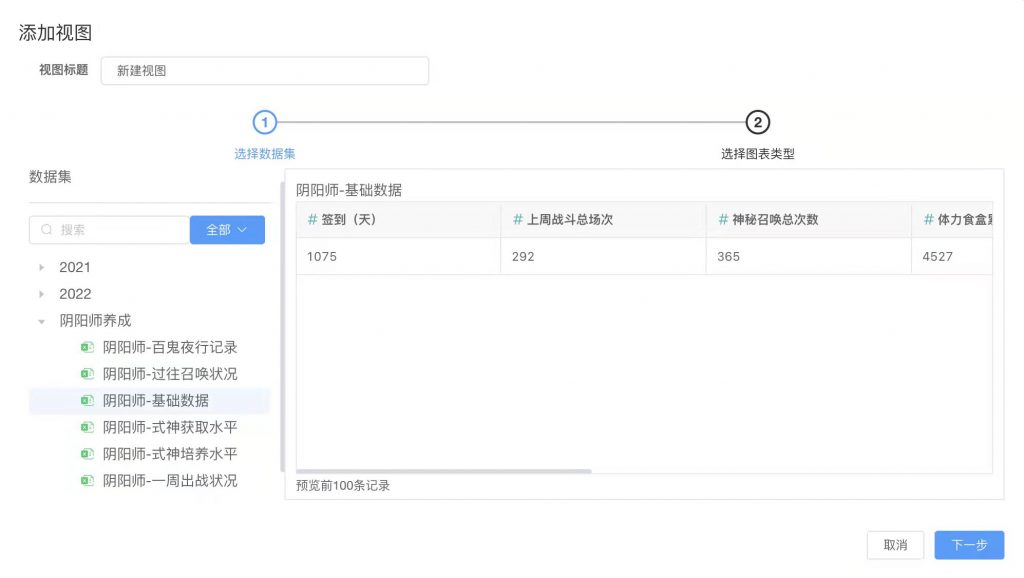
Task: Click the 预览前100条记录 note
Action: [x=343, y=486]
